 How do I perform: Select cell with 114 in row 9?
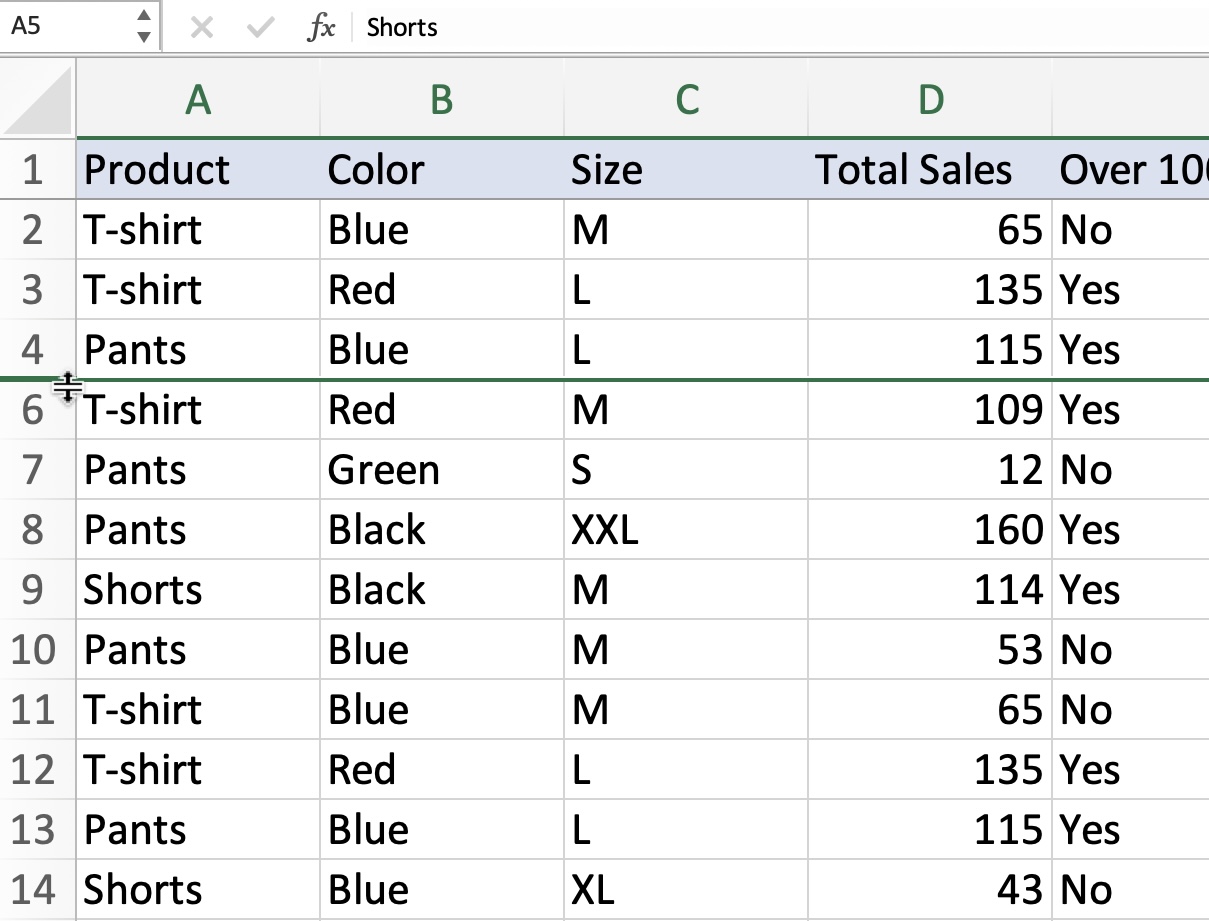(930, 589)
